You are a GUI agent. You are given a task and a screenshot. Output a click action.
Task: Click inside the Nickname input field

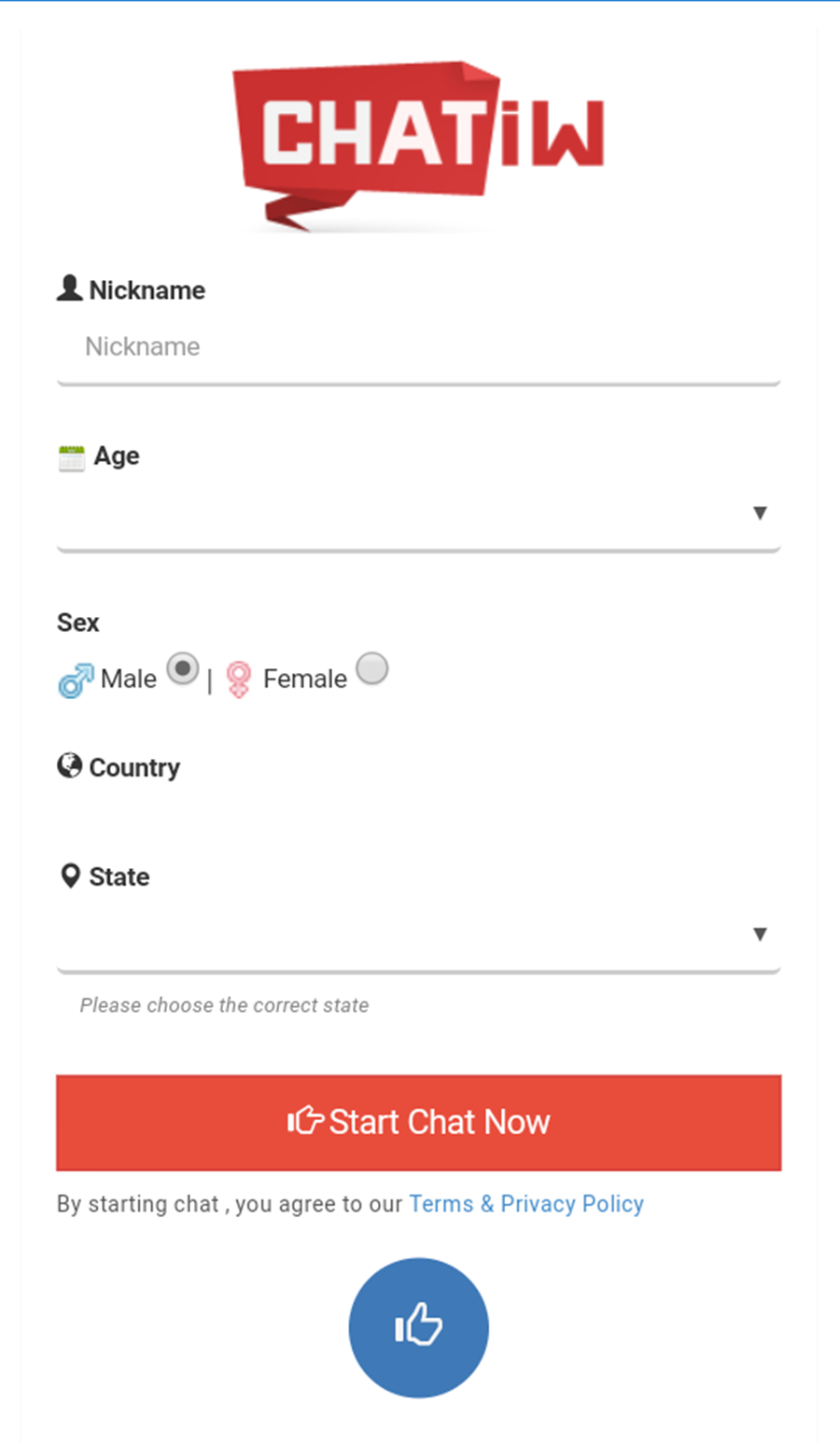tap(418, 346)
